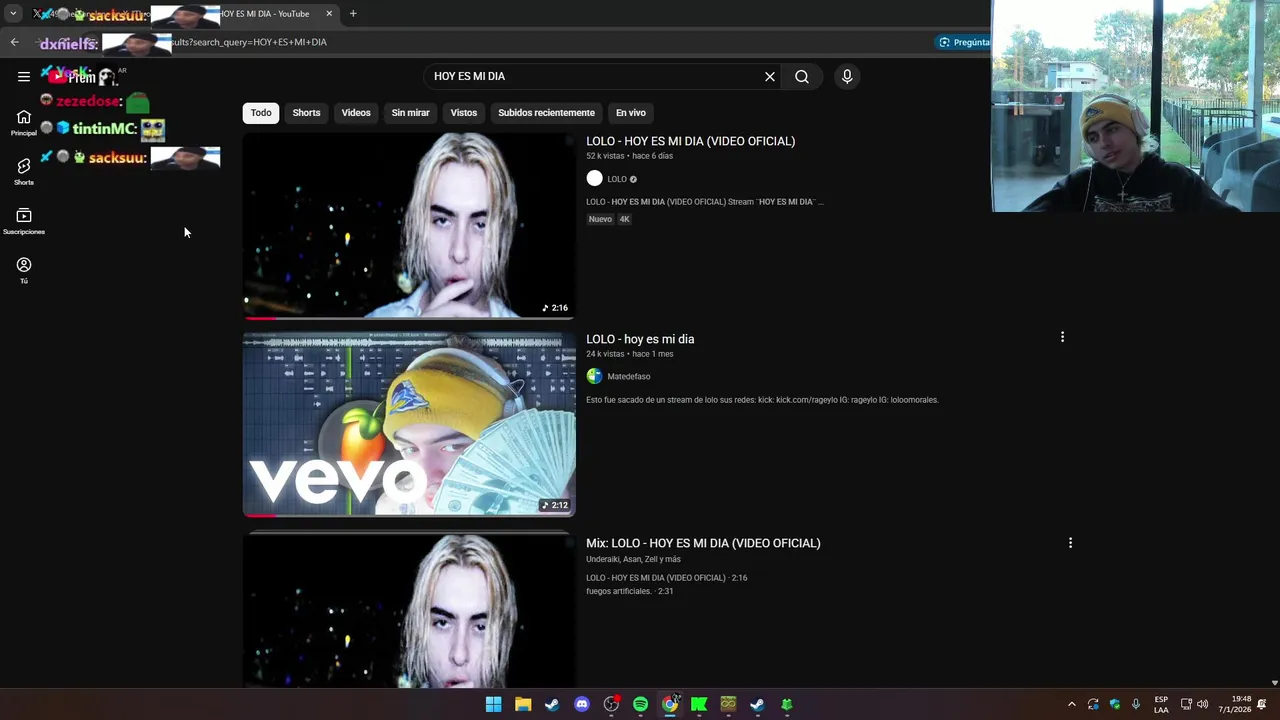The image size is (1280, 720).
Task: Open the Windows Start menu
Action: click(493, 705)
